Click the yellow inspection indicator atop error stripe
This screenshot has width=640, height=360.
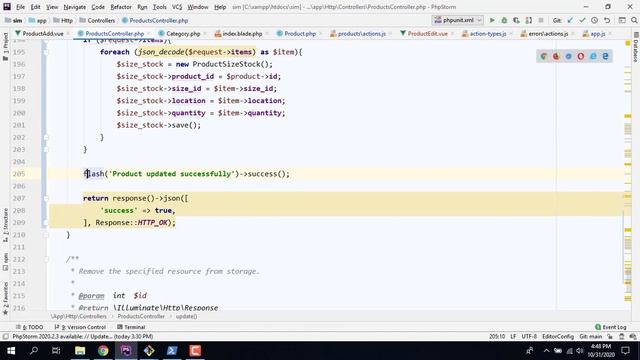[628, 43]
